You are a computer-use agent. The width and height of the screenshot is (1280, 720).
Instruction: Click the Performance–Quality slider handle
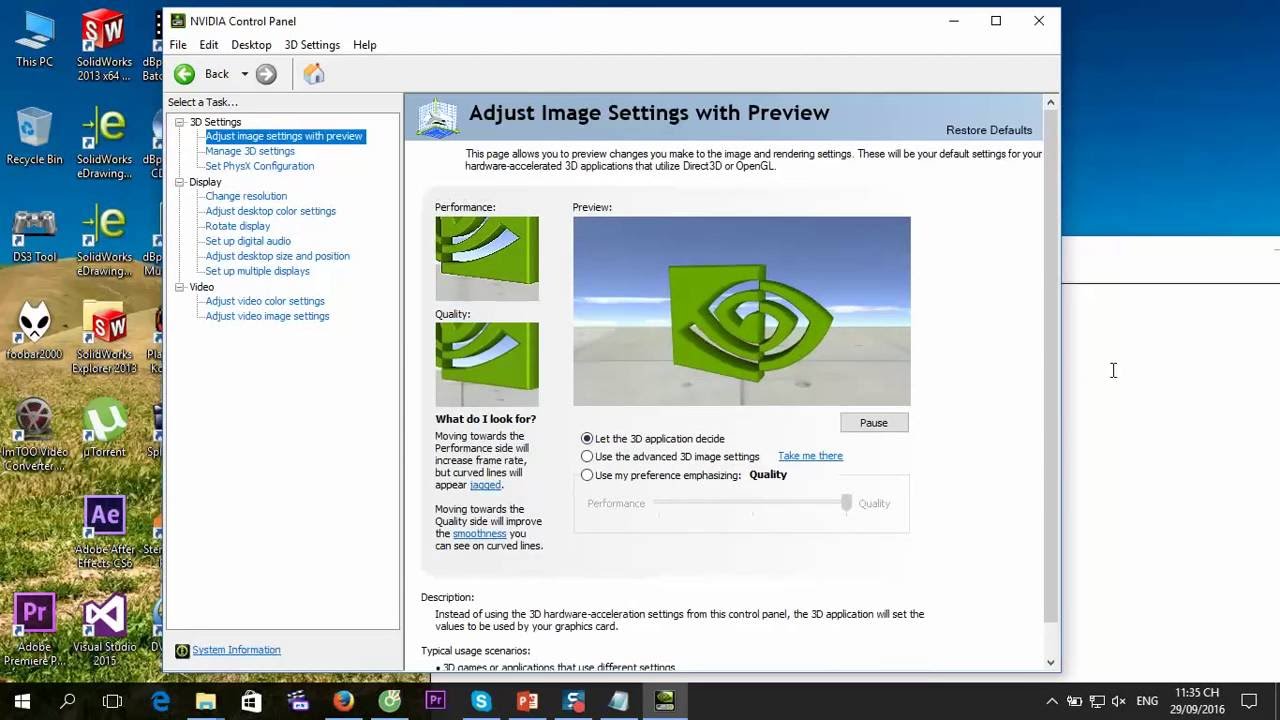(846, 503)
